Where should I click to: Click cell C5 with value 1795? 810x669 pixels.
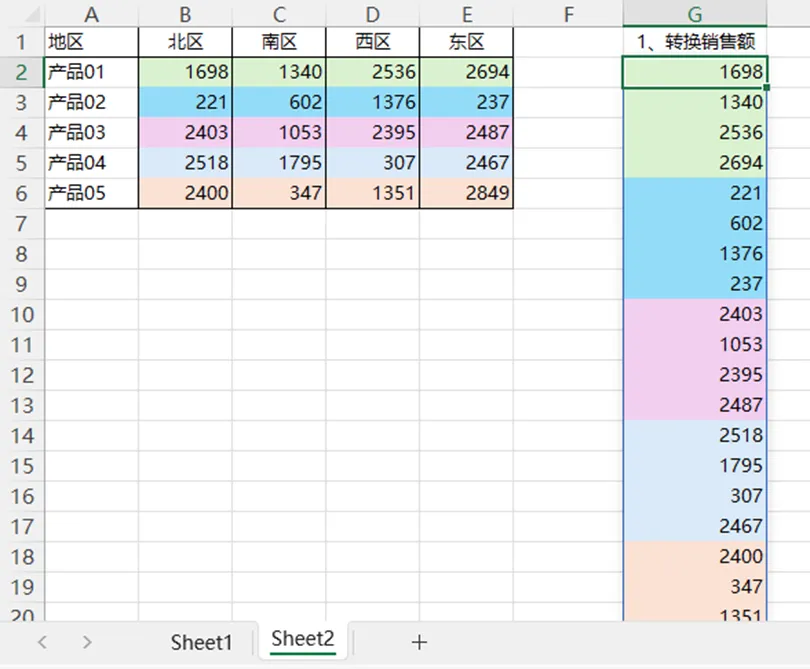(279, 163)
